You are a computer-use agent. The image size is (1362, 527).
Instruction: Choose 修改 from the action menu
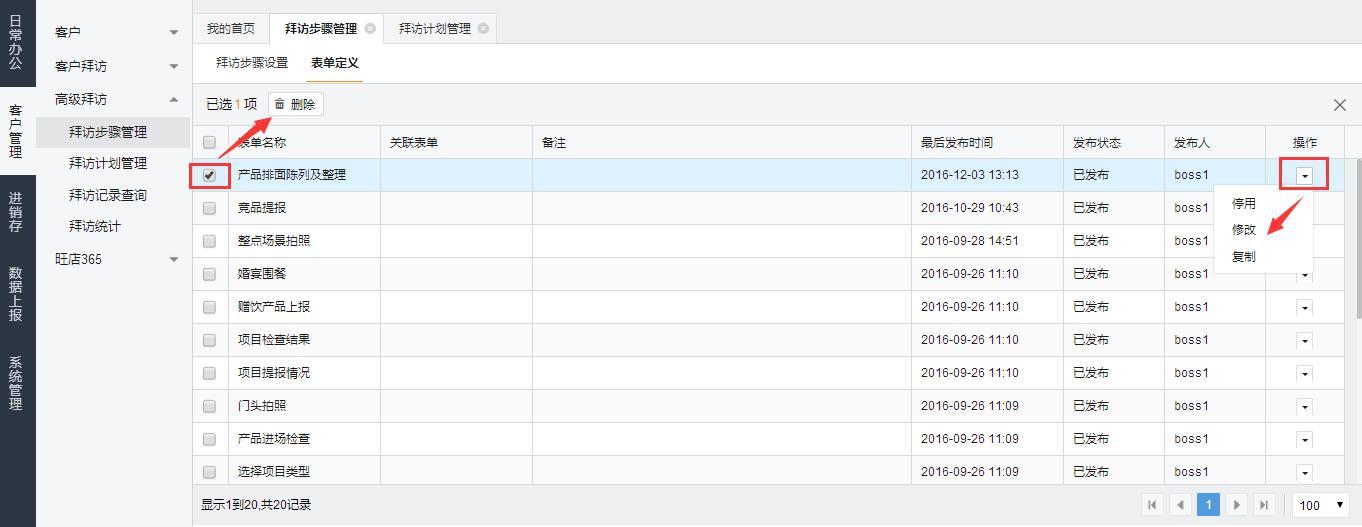tap(1244, 229)
